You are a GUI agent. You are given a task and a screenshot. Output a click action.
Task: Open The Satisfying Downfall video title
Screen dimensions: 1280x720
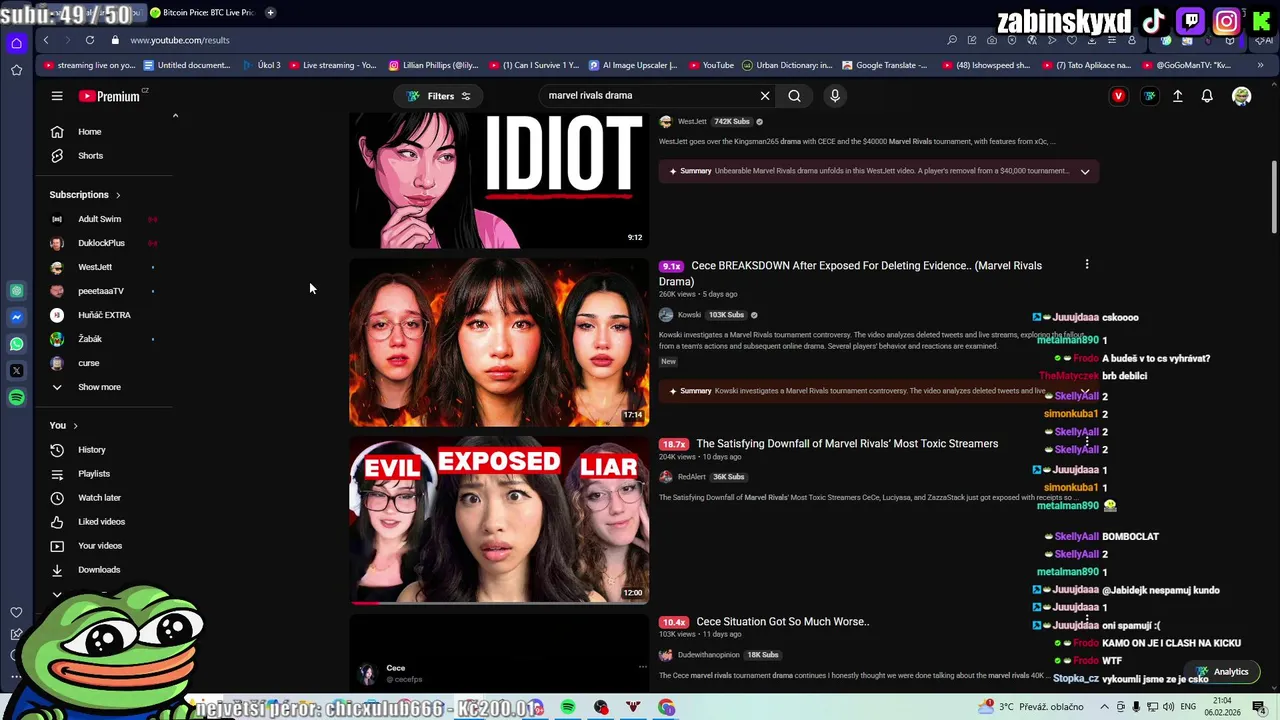point(847,444)
